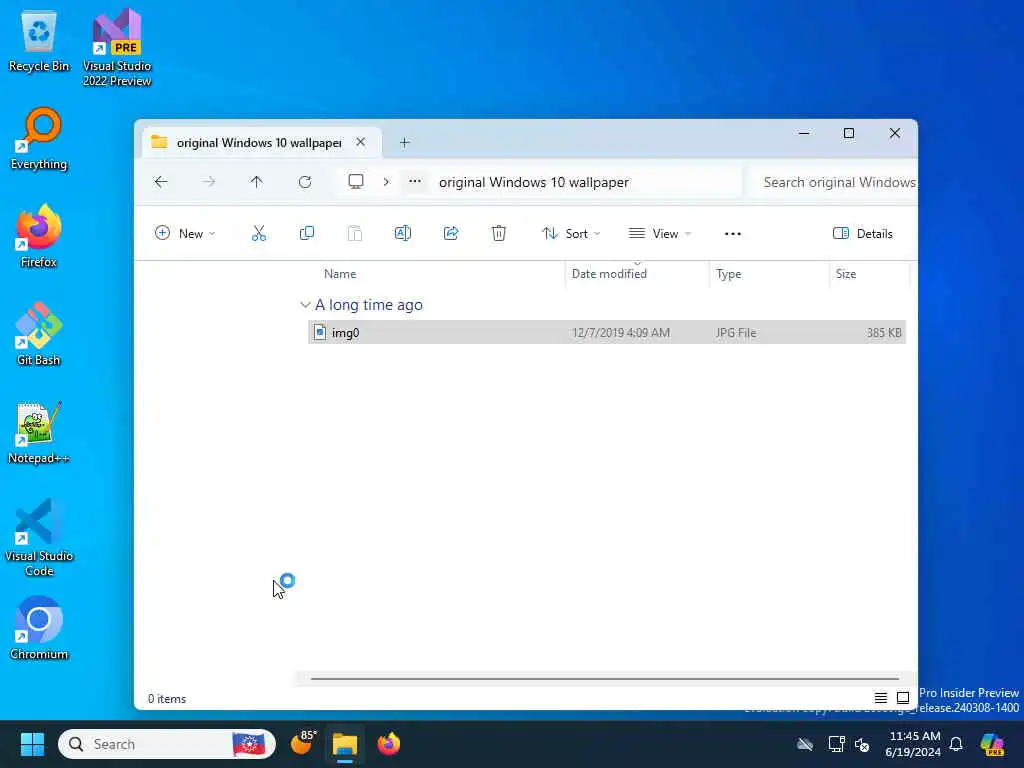Collapse the 'A long time ago' group
The image size is (1024, 768).
coord(305,304)
